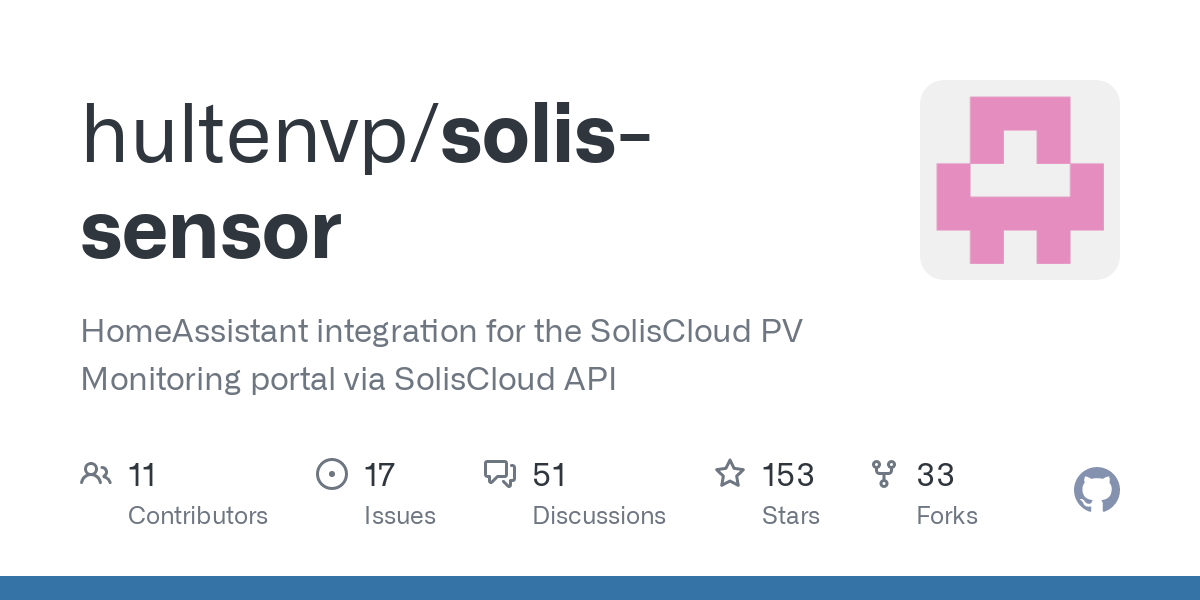
Task: Open the 11 Contributors count
Action: tap(142, 475)
